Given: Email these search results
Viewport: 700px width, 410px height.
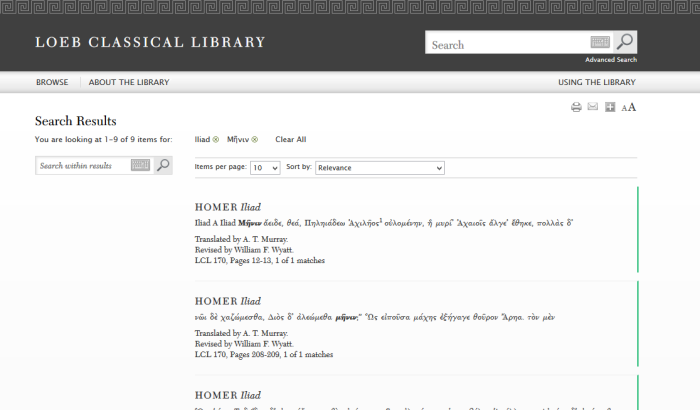Looking at the screenshot, I should coord(592,106).
